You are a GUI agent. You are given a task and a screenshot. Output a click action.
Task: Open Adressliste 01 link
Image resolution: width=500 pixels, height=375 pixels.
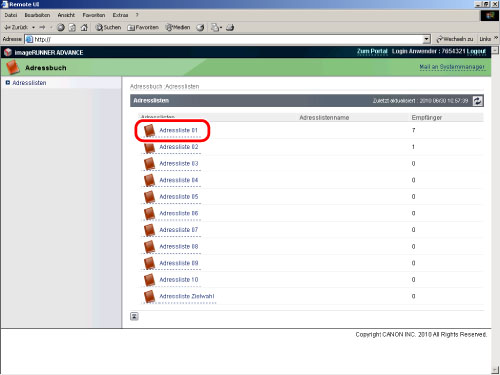[x=178, y=130]
